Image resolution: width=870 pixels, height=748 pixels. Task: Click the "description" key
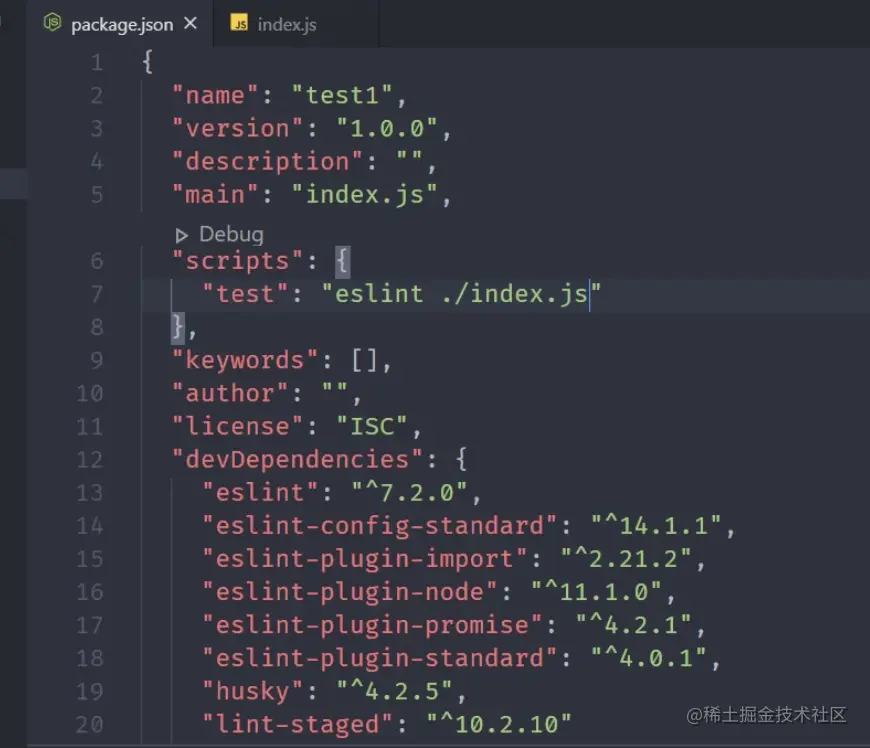(x=267, y=161)
